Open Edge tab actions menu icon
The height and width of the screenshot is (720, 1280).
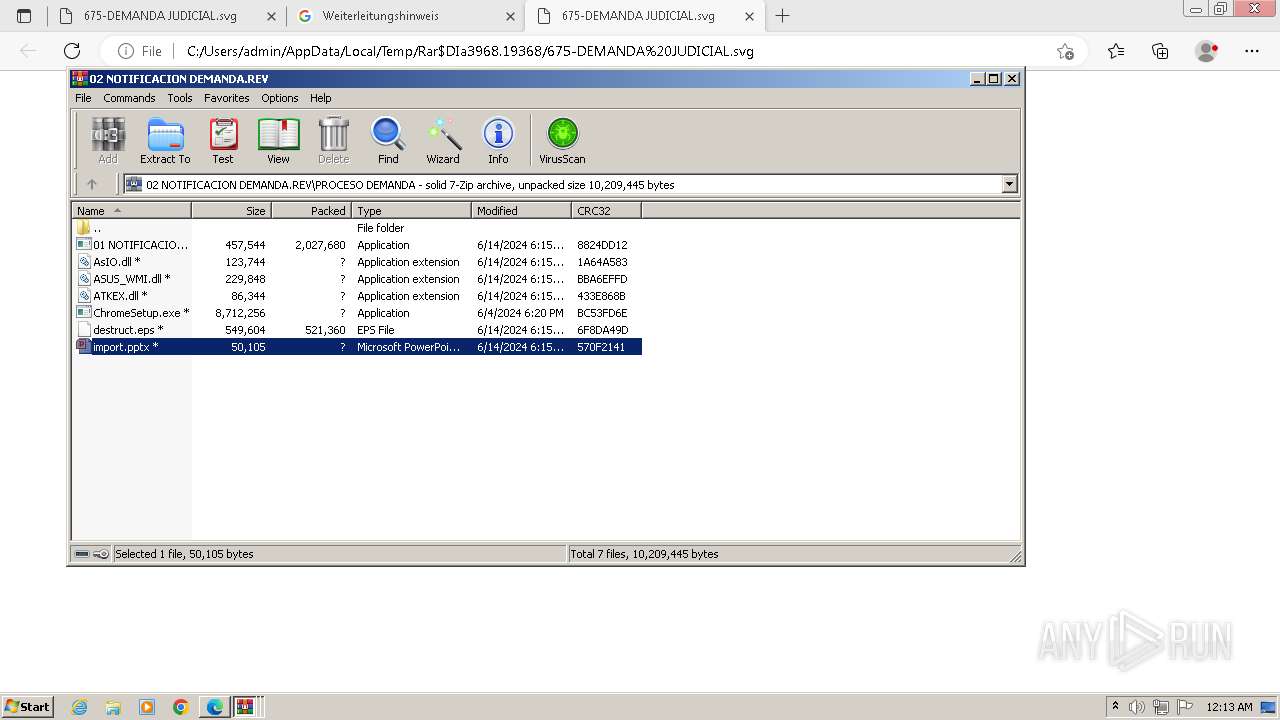tap(24, 16)
